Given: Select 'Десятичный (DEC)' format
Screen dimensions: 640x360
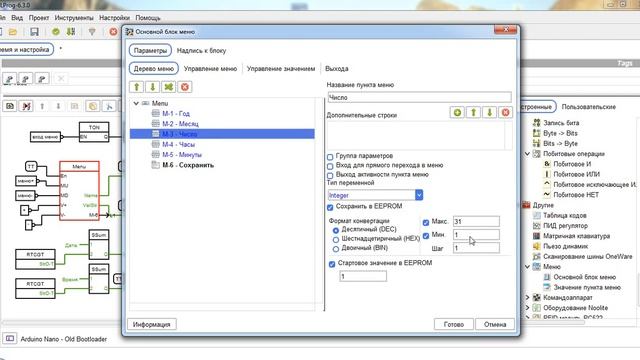Looking at the screenshot, I should pos(336,231).
